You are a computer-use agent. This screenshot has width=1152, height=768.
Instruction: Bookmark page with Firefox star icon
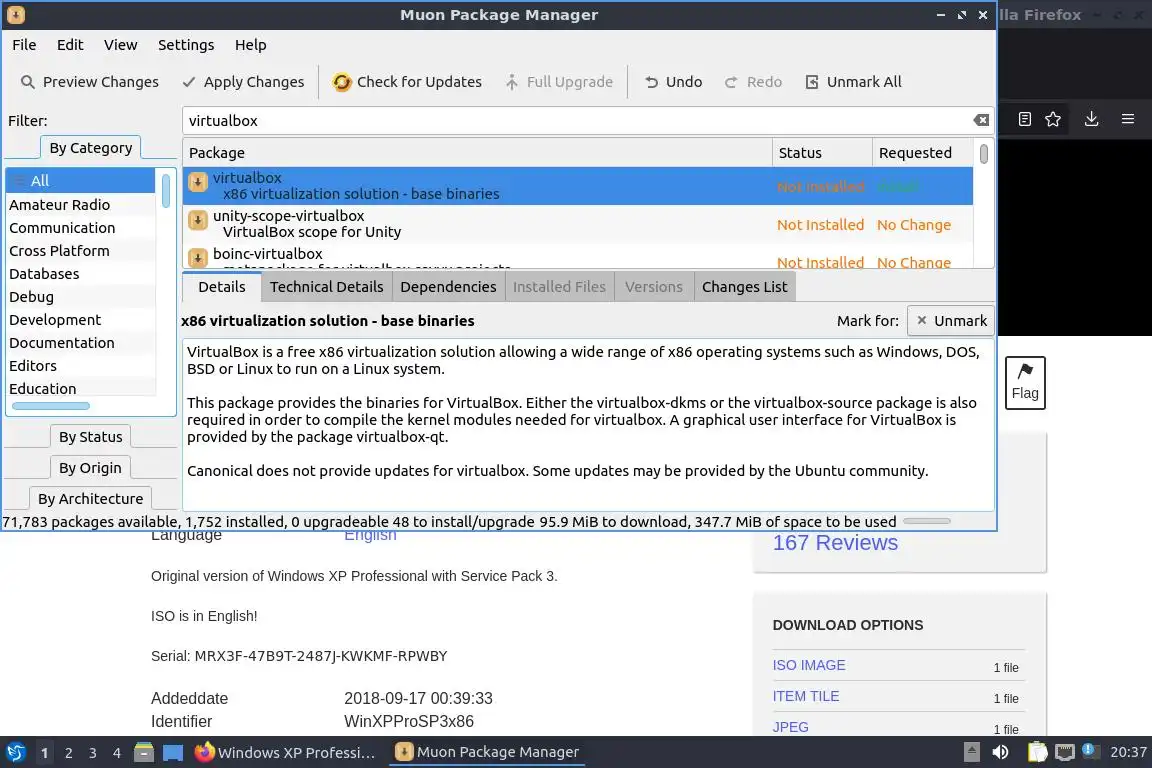1053,119
